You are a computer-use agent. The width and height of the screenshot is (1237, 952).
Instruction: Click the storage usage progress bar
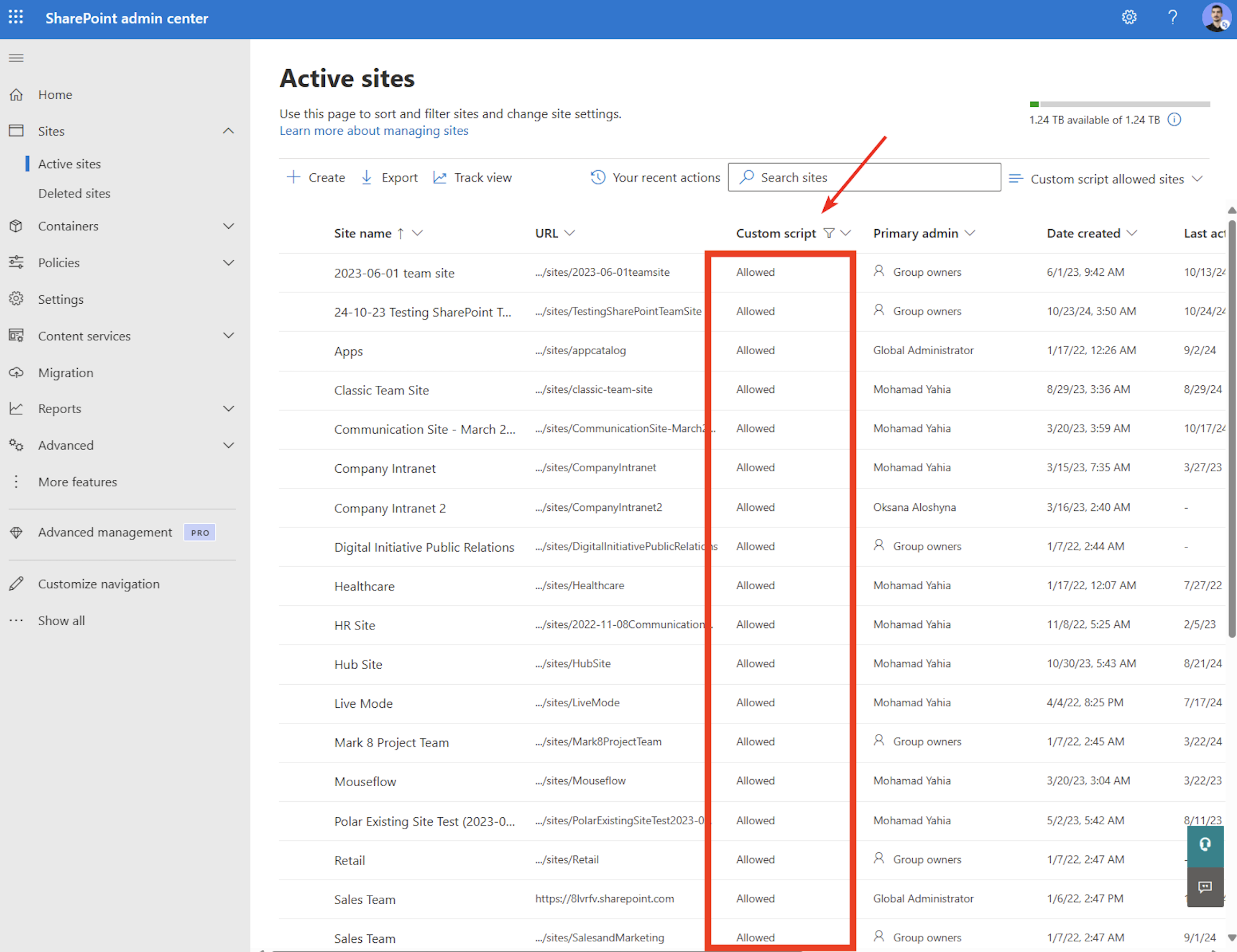point(1119,104)
